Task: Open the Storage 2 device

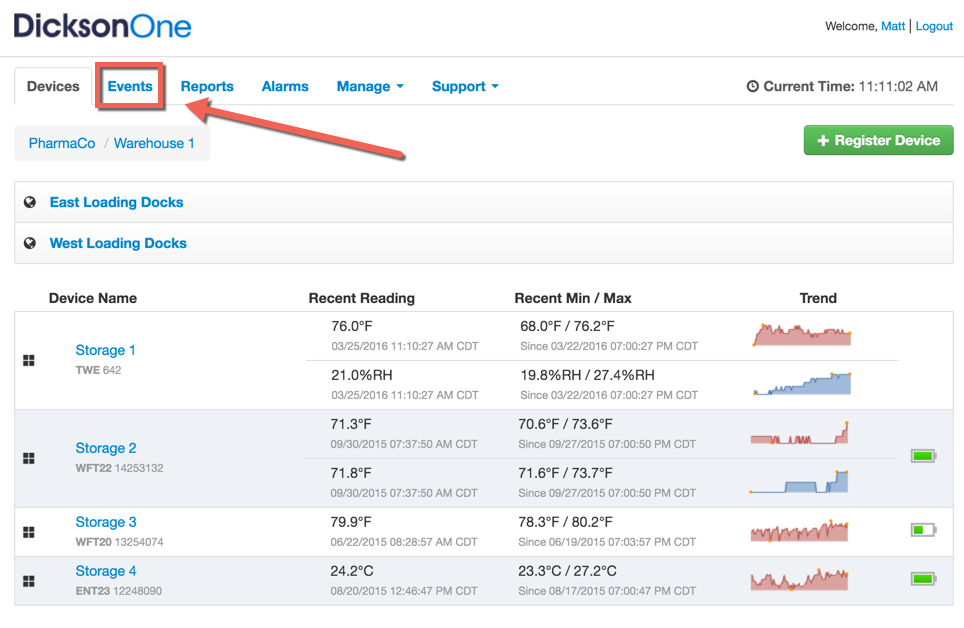Action: 106,448
